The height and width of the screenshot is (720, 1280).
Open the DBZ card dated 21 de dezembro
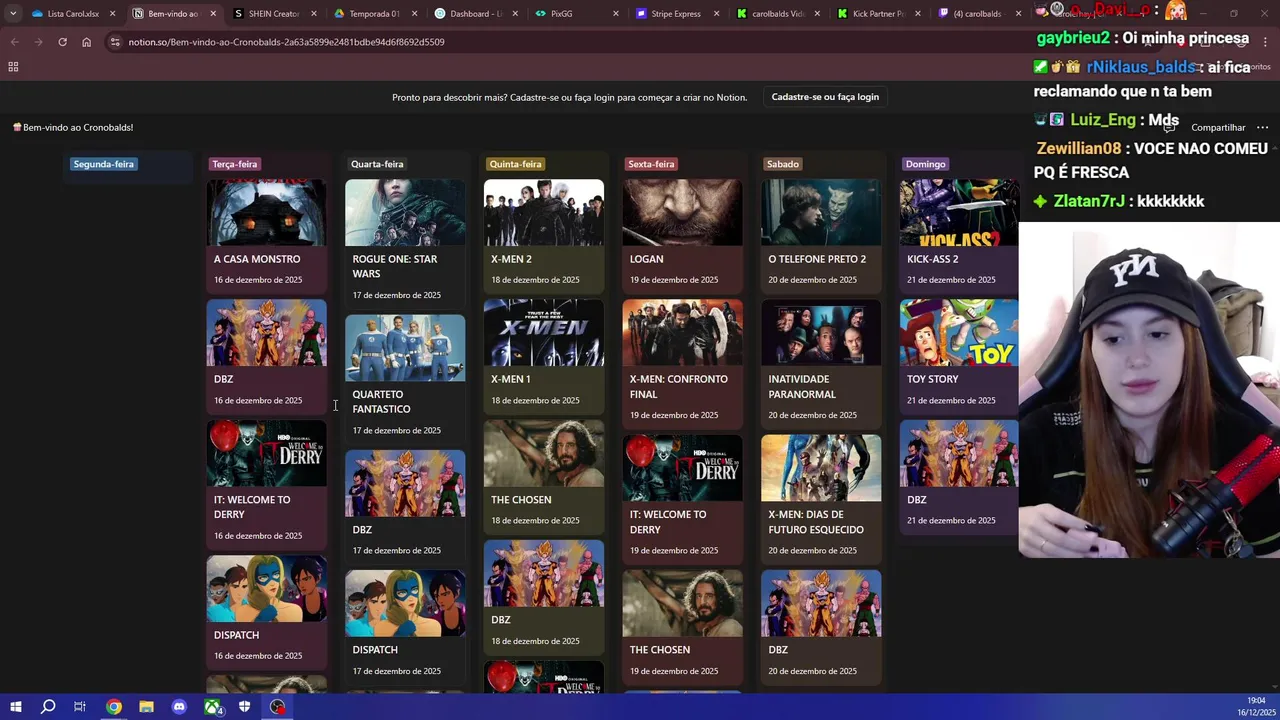click(958, 476)
